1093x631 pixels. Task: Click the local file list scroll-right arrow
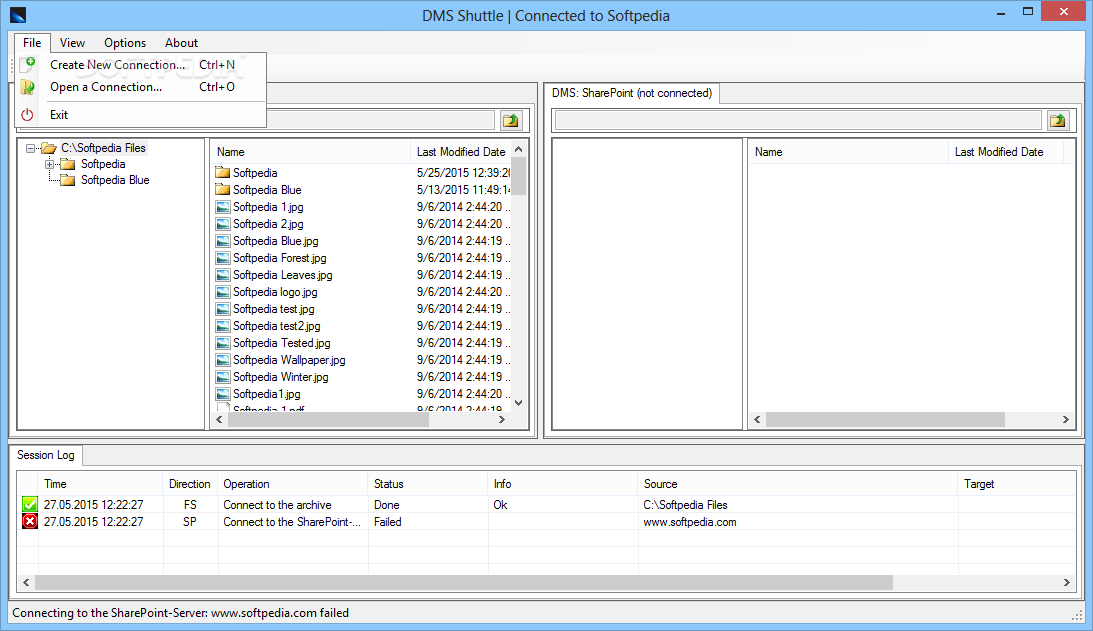pyautogui.click(x=501, y=419)
